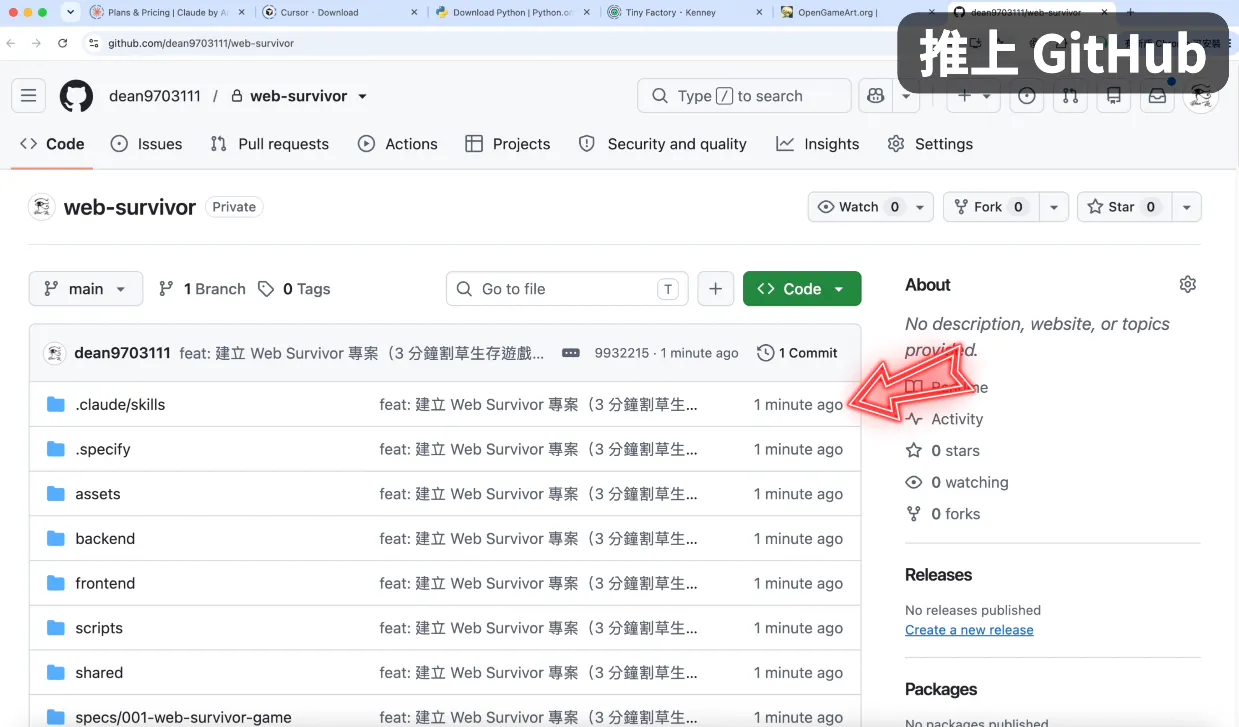Click the repository owner avatar beside web-survivor title
The width and height of the screenshot is (1239, 727).
(x=42, y=207)
